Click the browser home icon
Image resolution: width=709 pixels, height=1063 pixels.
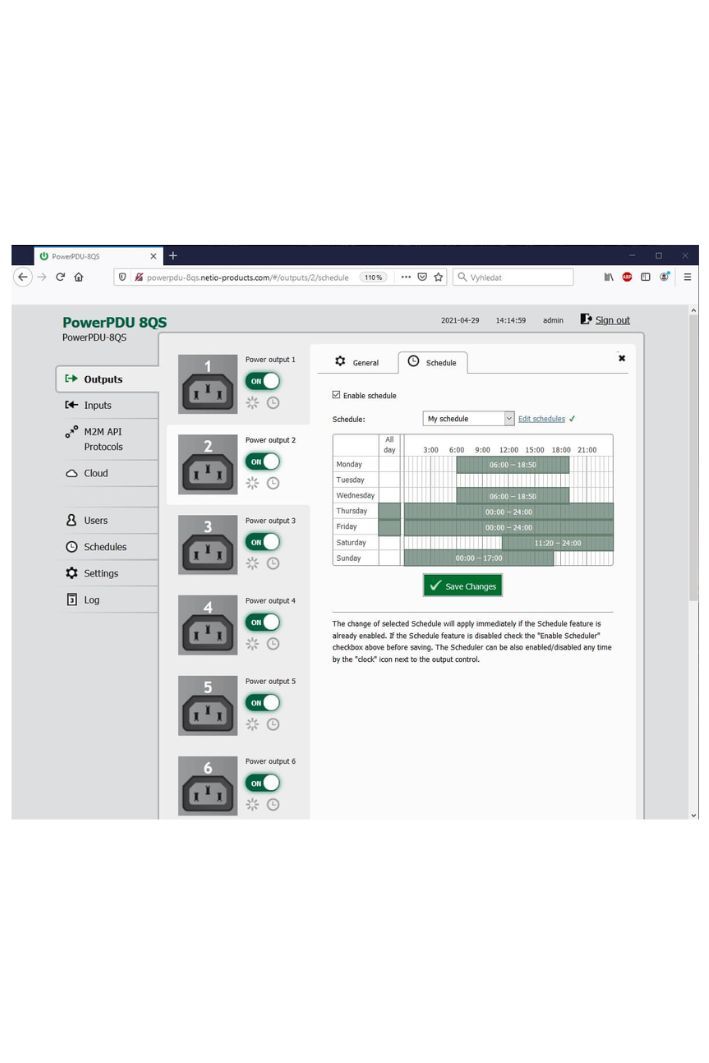point(78,277)
